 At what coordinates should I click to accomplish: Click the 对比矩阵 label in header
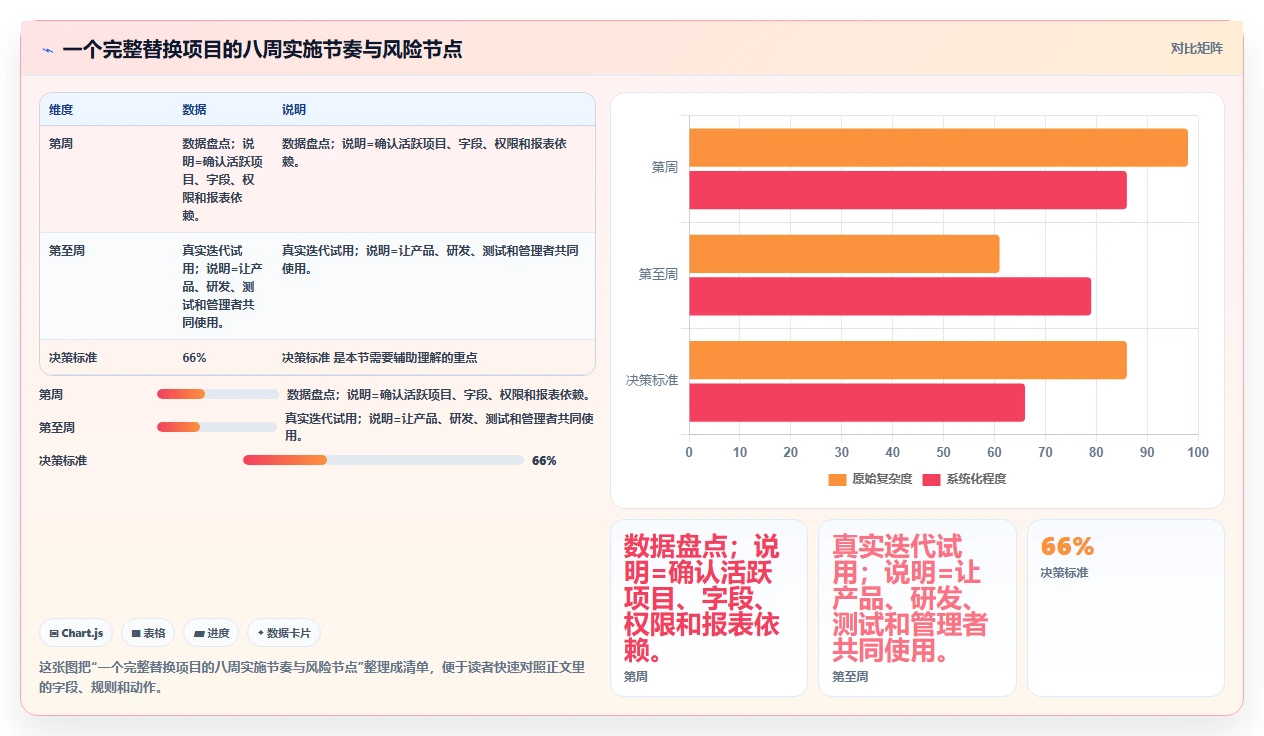(x=1196, y=48)
